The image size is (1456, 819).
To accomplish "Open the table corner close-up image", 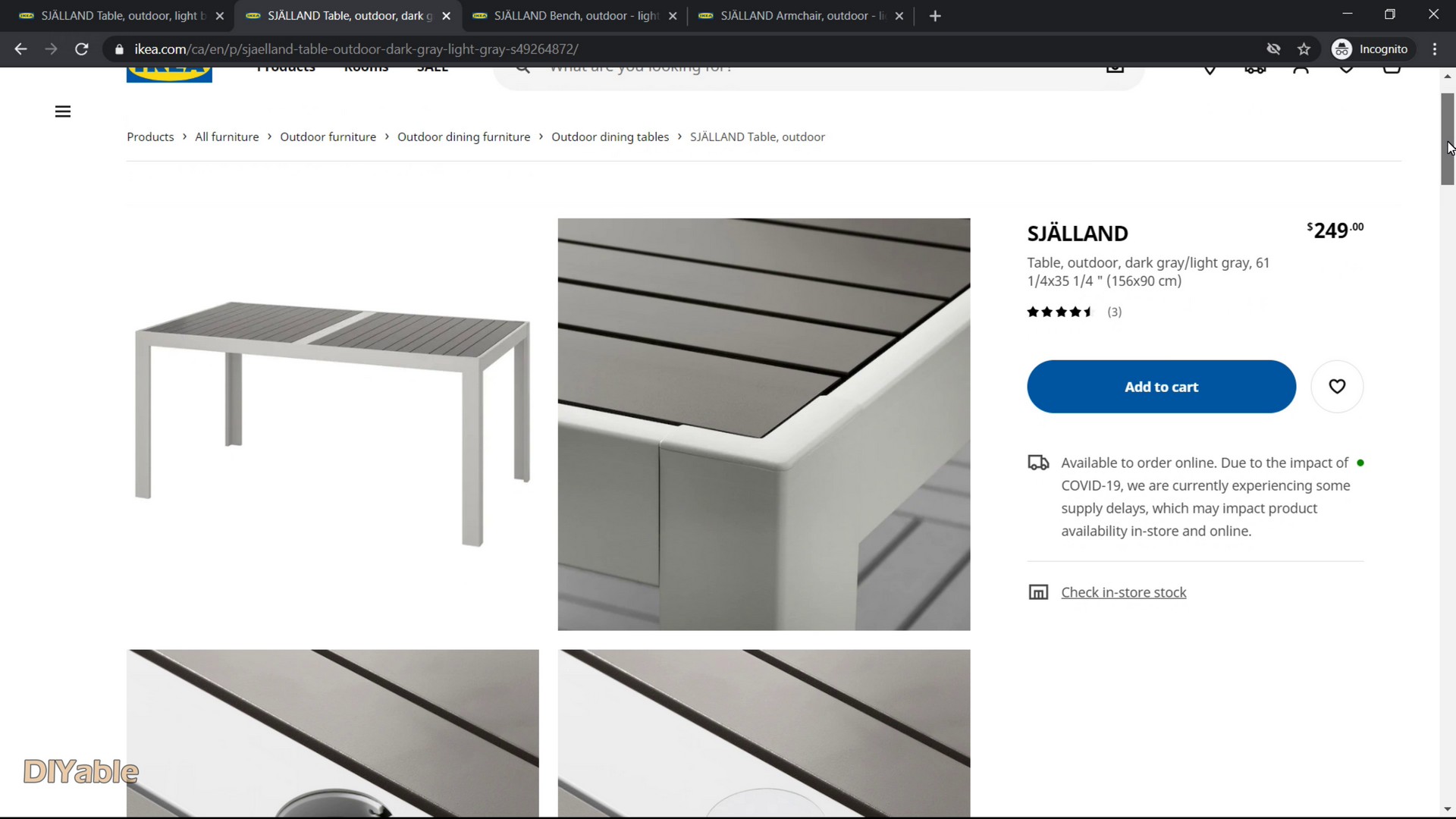I will [764, 424].
